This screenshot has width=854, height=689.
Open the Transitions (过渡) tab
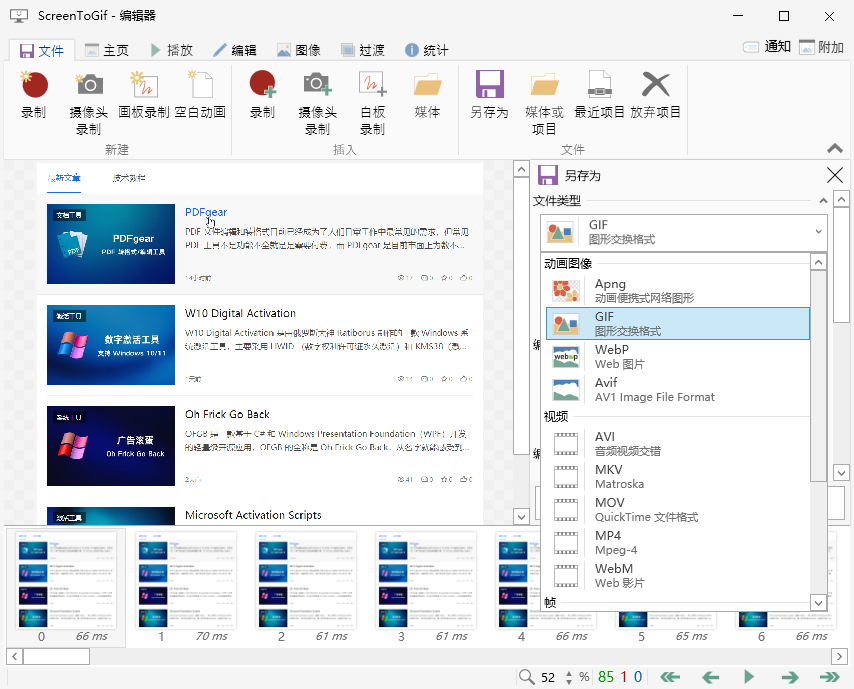(363, 51)
